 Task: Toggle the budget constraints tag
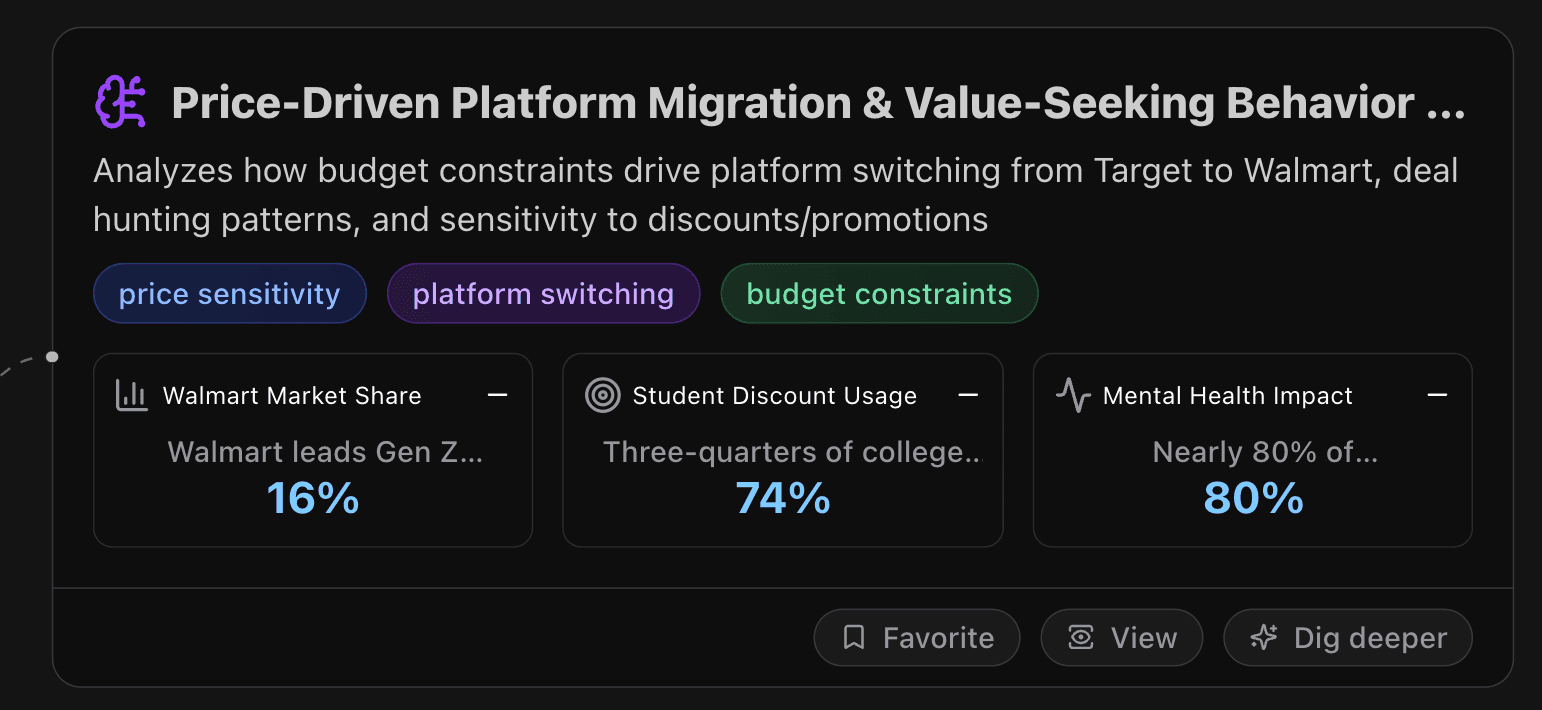pyautogui.click(x=879, y=293)
